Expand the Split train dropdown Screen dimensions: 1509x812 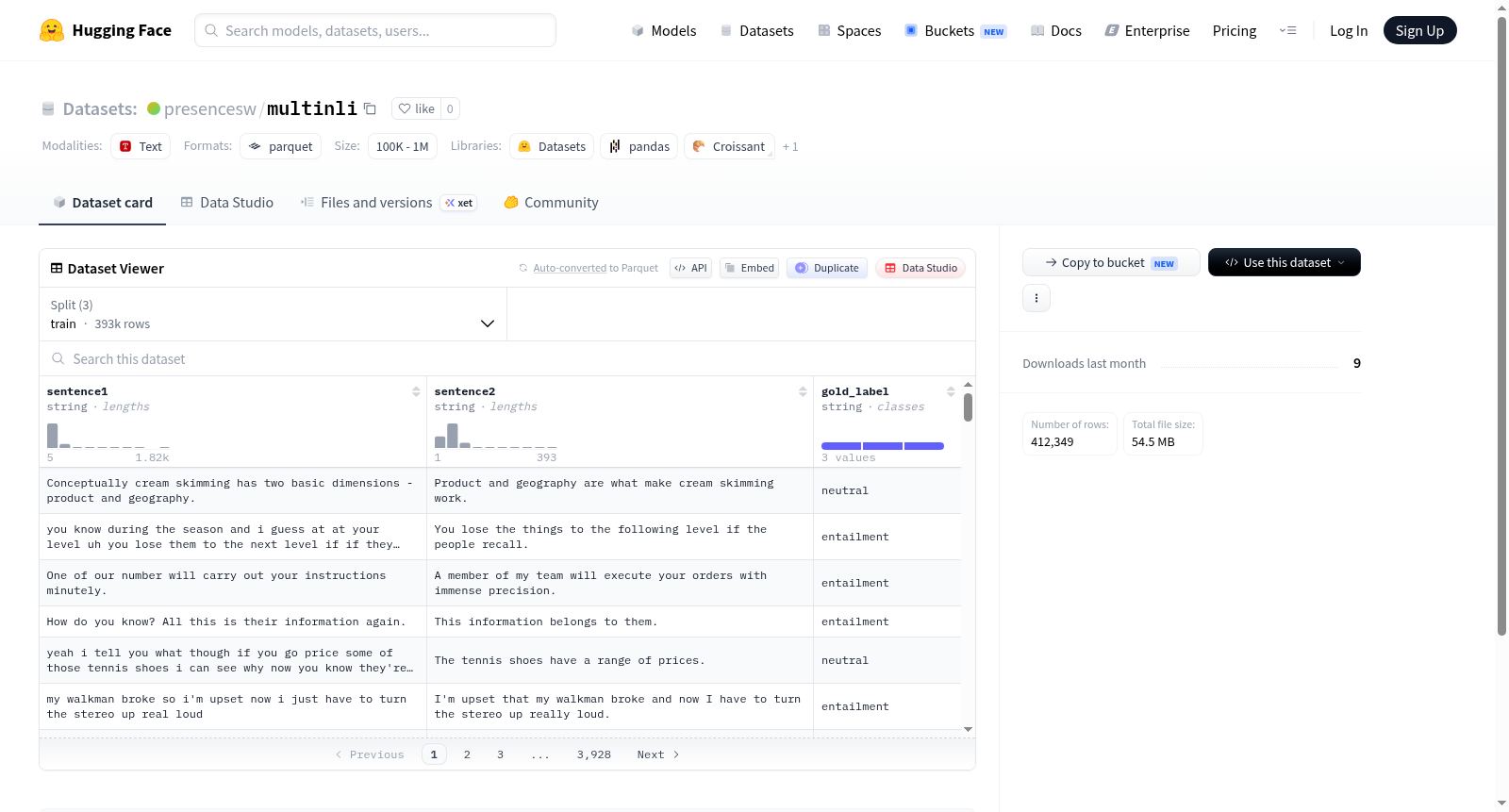[x=273, y=314]
